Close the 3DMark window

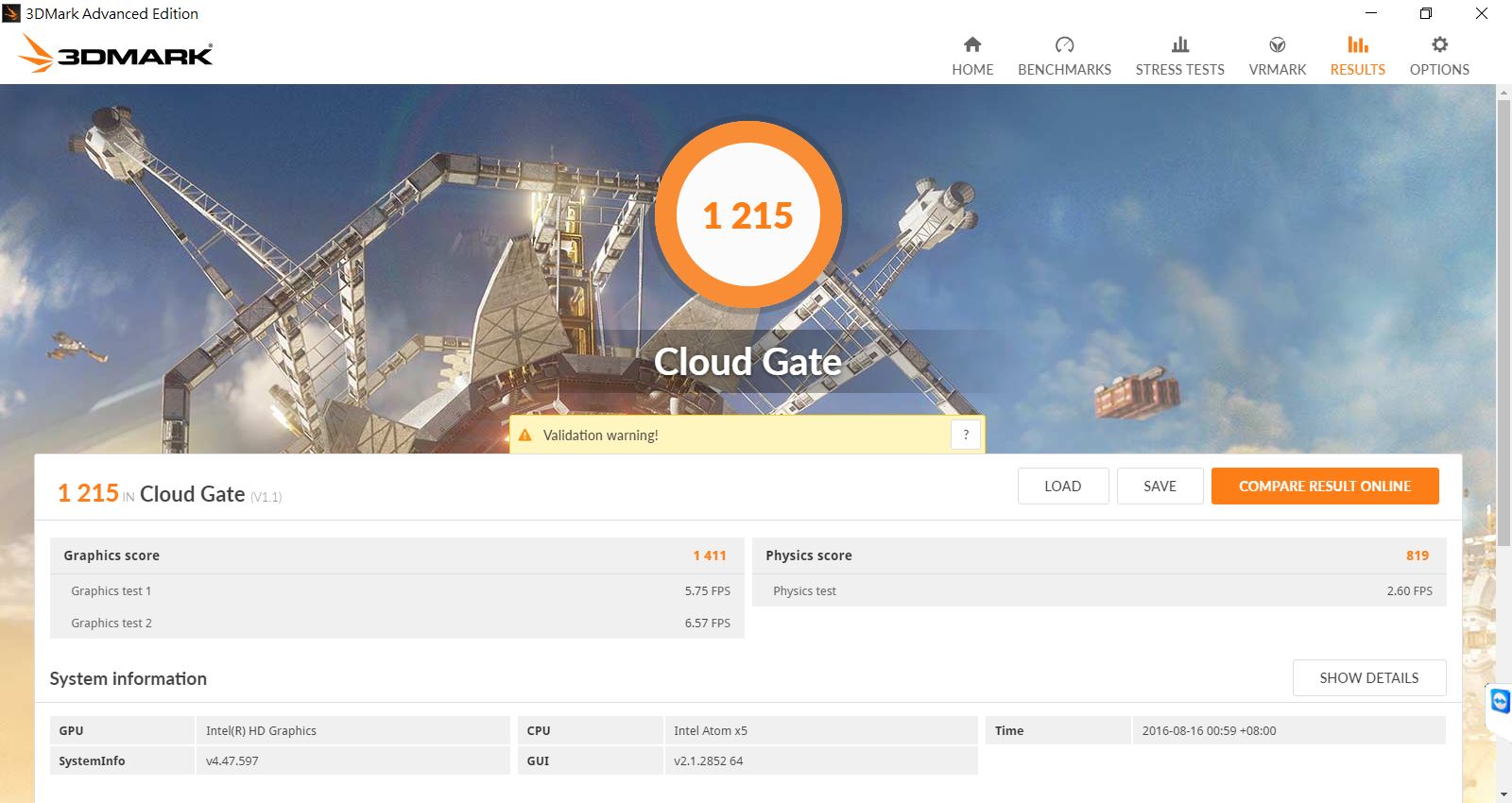pos(1482,13)
